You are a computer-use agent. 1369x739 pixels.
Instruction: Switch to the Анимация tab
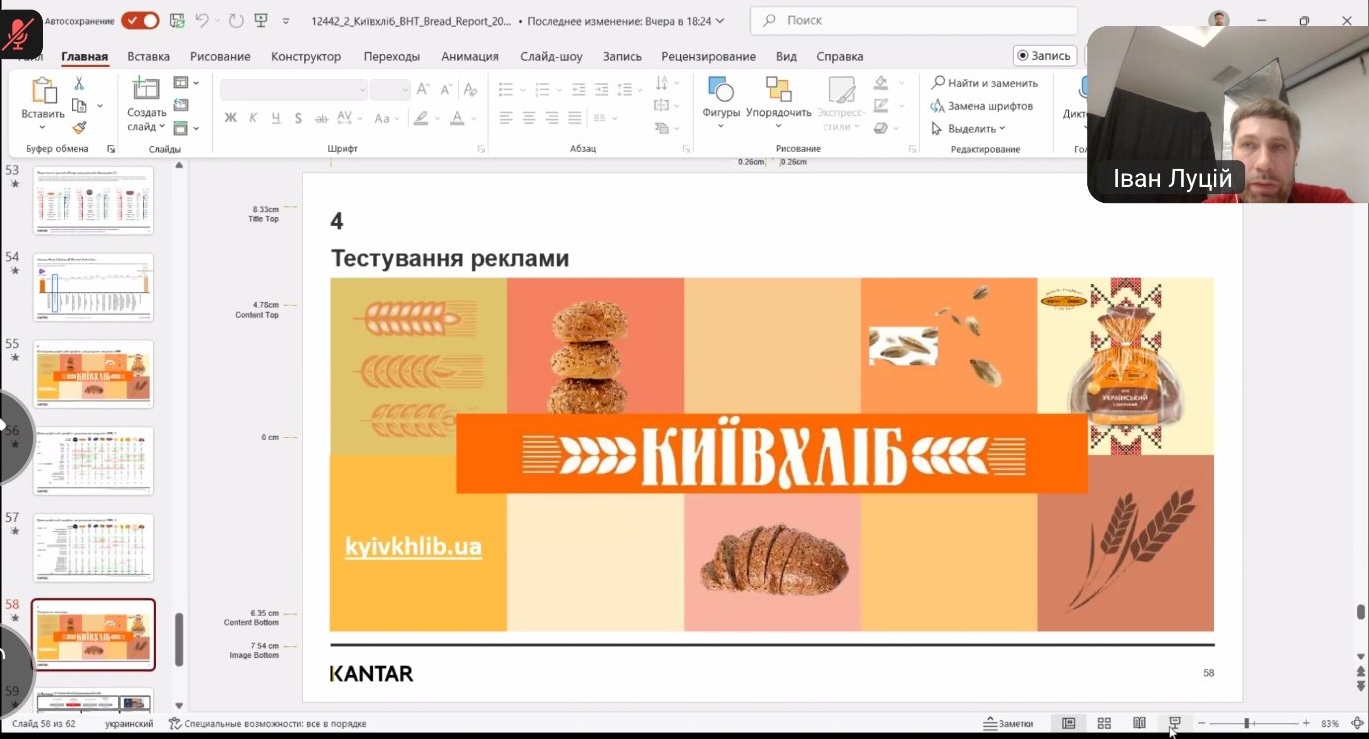(469, 56)
